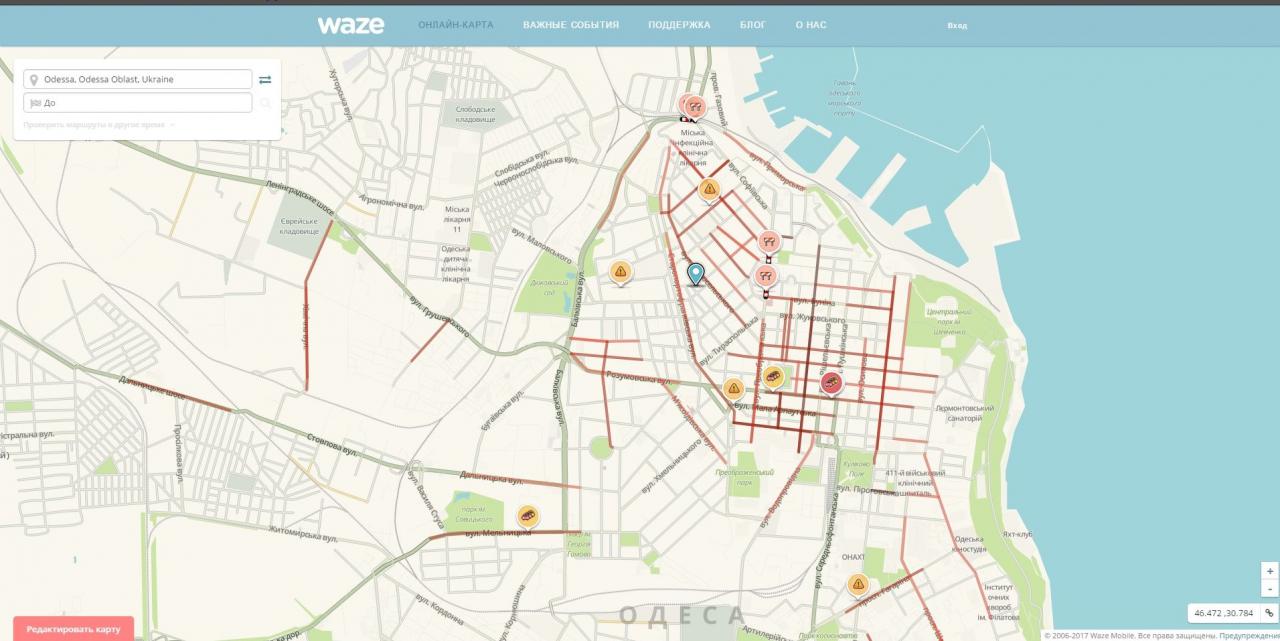Open the road closure marker near the infectious hospital
Viewport: 1280px width, 641px height.
(695, 105)
